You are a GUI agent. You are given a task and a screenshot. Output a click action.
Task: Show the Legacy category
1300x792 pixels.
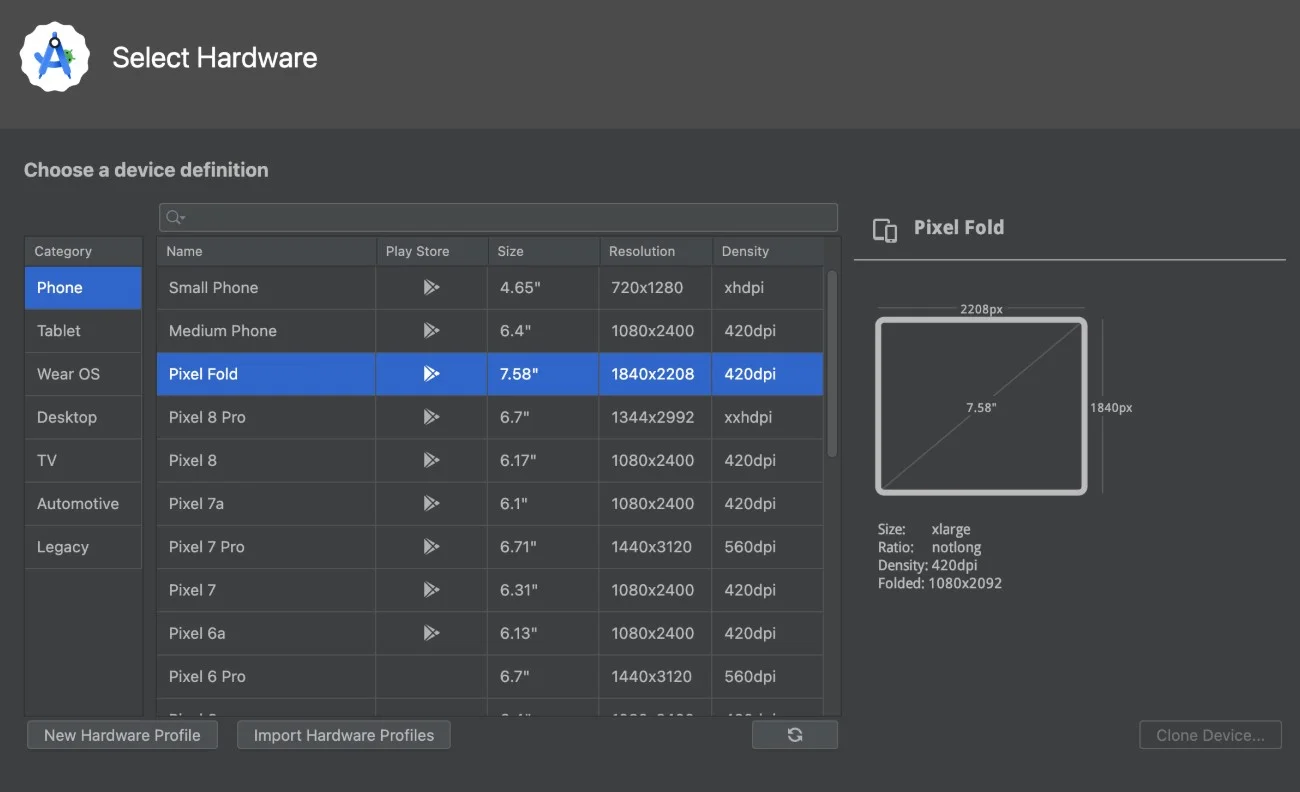tap(83, 547)
